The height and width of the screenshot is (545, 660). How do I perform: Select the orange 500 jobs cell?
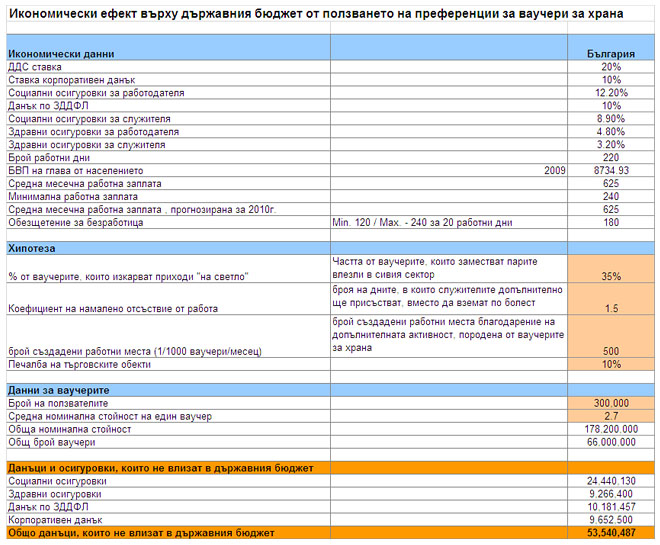(611, 336)
